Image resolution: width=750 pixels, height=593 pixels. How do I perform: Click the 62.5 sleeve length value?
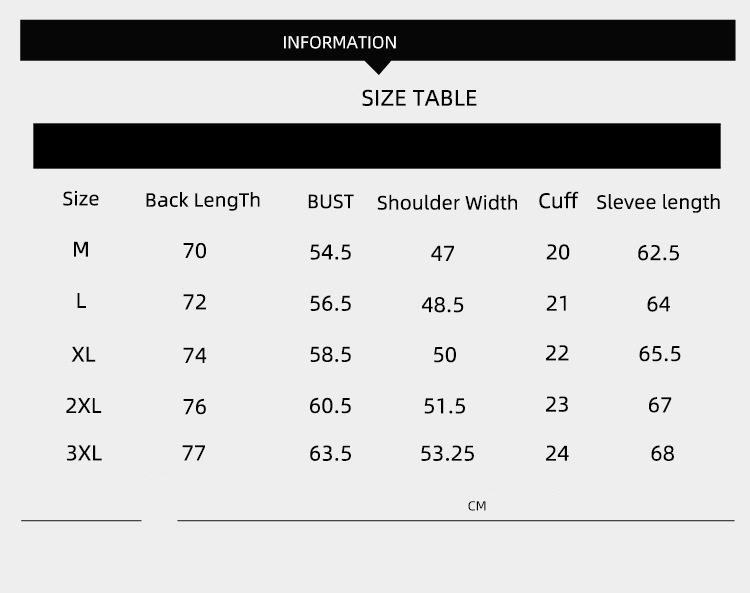point(658,253)
